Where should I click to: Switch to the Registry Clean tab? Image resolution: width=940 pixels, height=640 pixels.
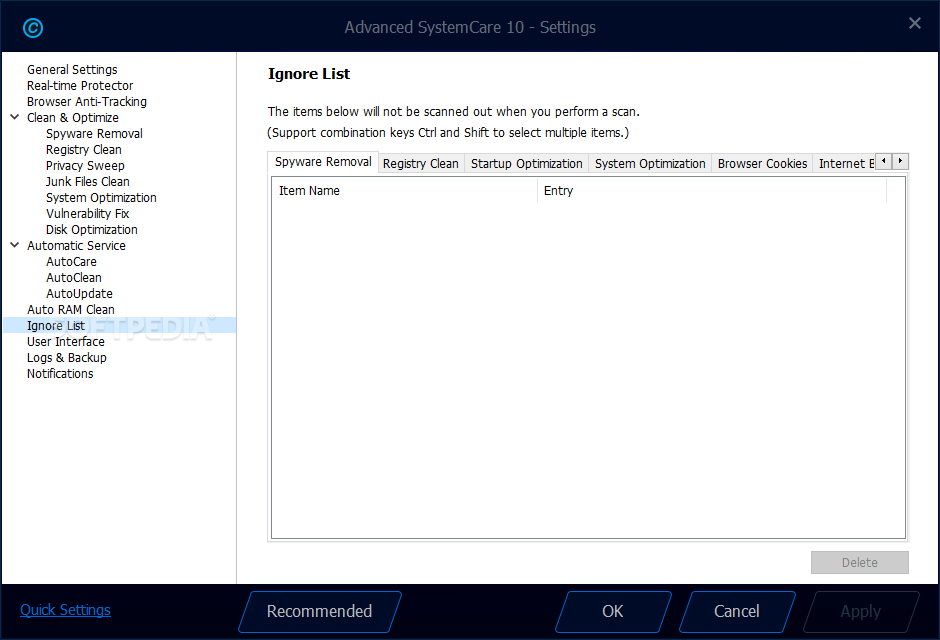[421, 164]
